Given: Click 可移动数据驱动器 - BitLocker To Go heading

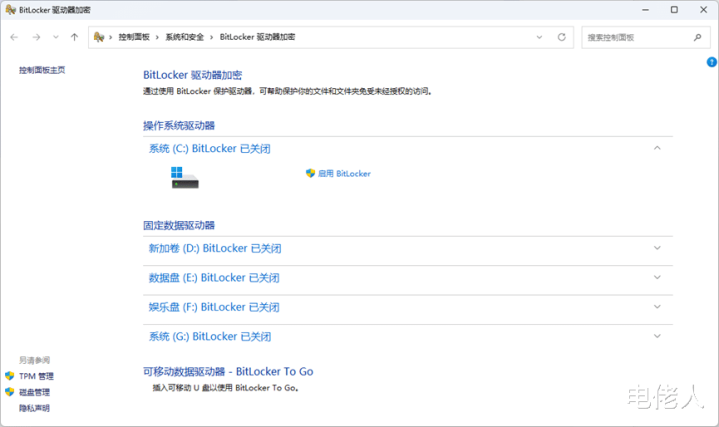Looking at the screenshot, I should click(x=228, y=372).
